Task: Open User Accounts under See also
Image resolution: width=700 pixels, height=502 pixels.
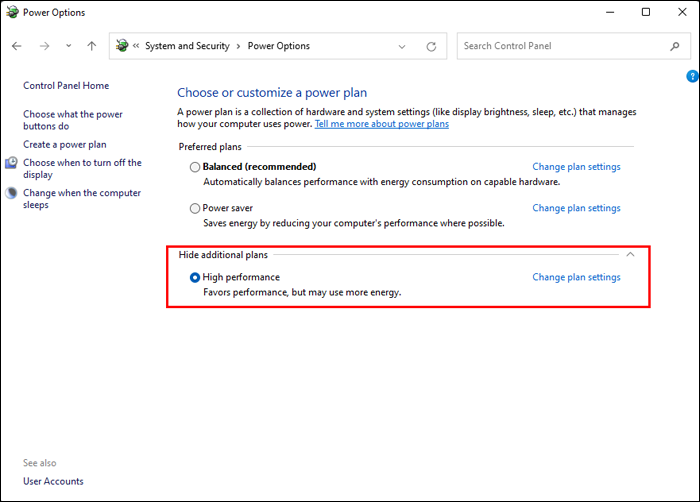Action: click(53, 481)
